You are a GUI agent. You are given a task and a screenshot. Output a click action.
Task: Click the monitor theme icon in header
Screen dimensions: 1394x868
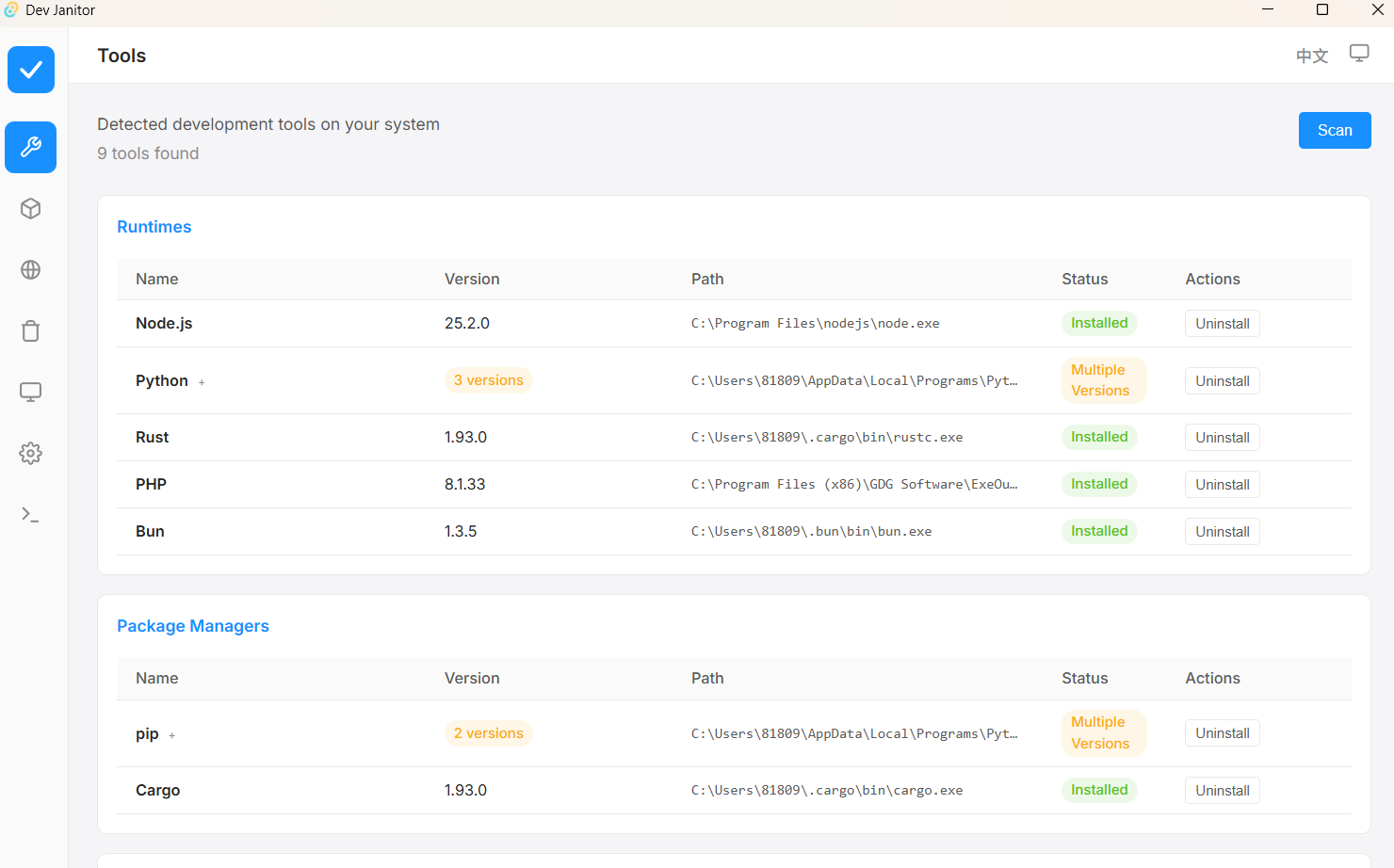point(1358,54)
